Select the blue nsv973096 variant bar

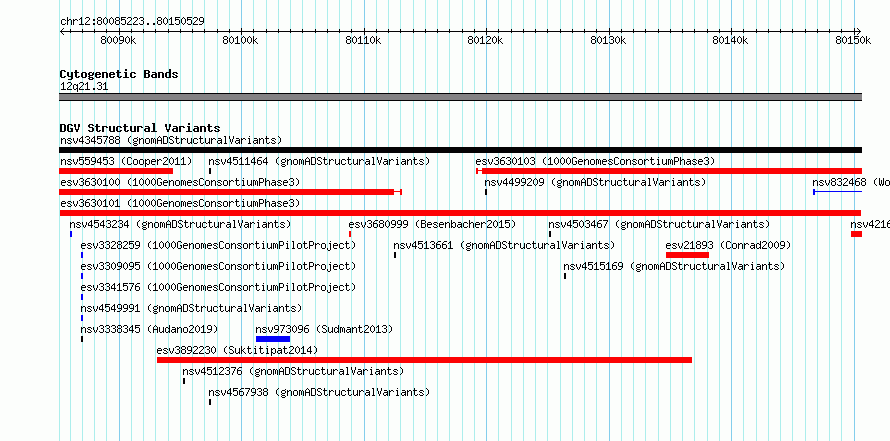(273, 339)
